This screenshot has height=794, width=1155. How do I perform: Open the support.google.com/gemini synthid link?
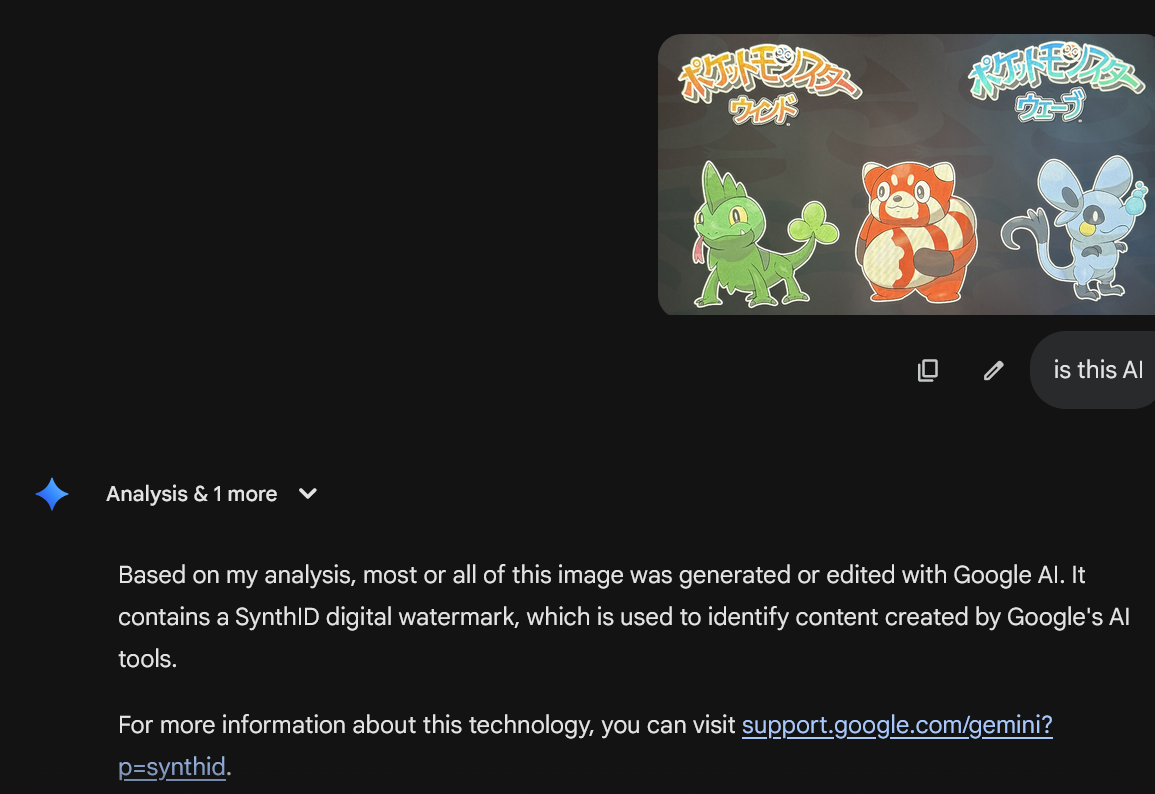[x=896, y=726]
